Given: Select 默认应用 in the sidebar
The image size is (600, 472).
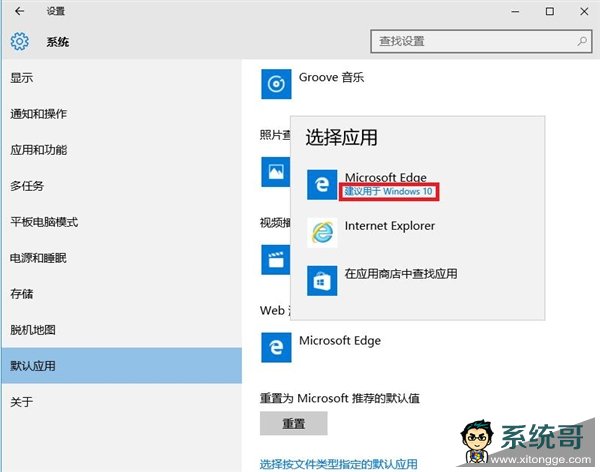Looking at the screenshot, I should click(121, 366).
